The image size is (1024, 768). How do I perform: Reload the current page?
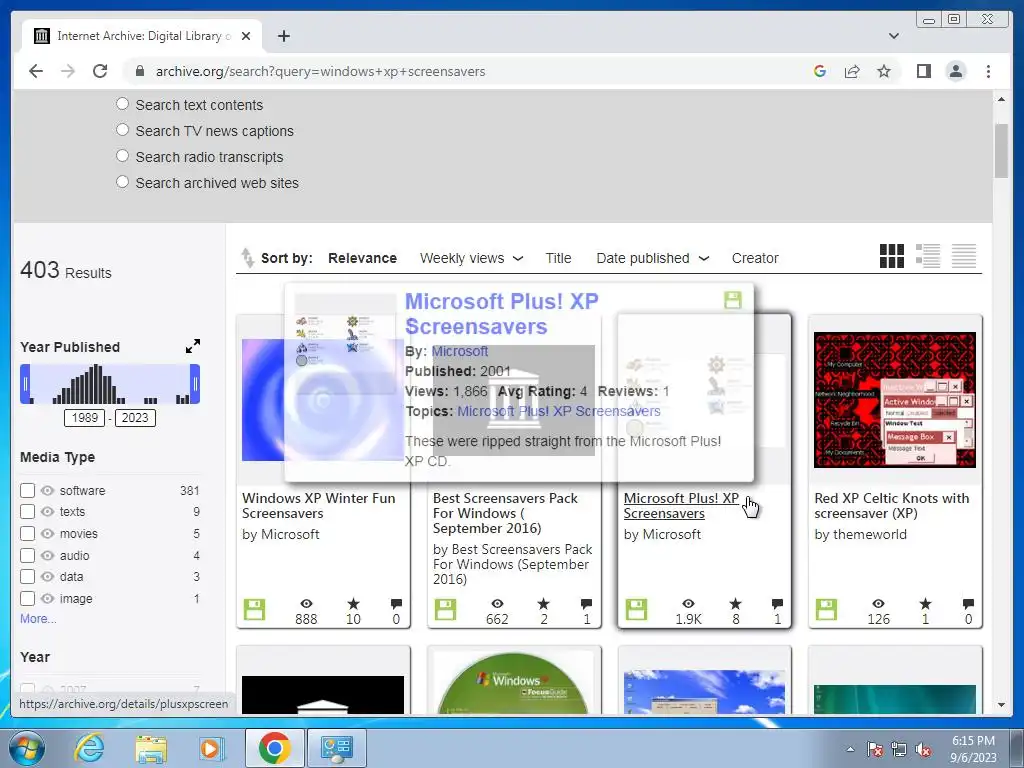[100, 71]
